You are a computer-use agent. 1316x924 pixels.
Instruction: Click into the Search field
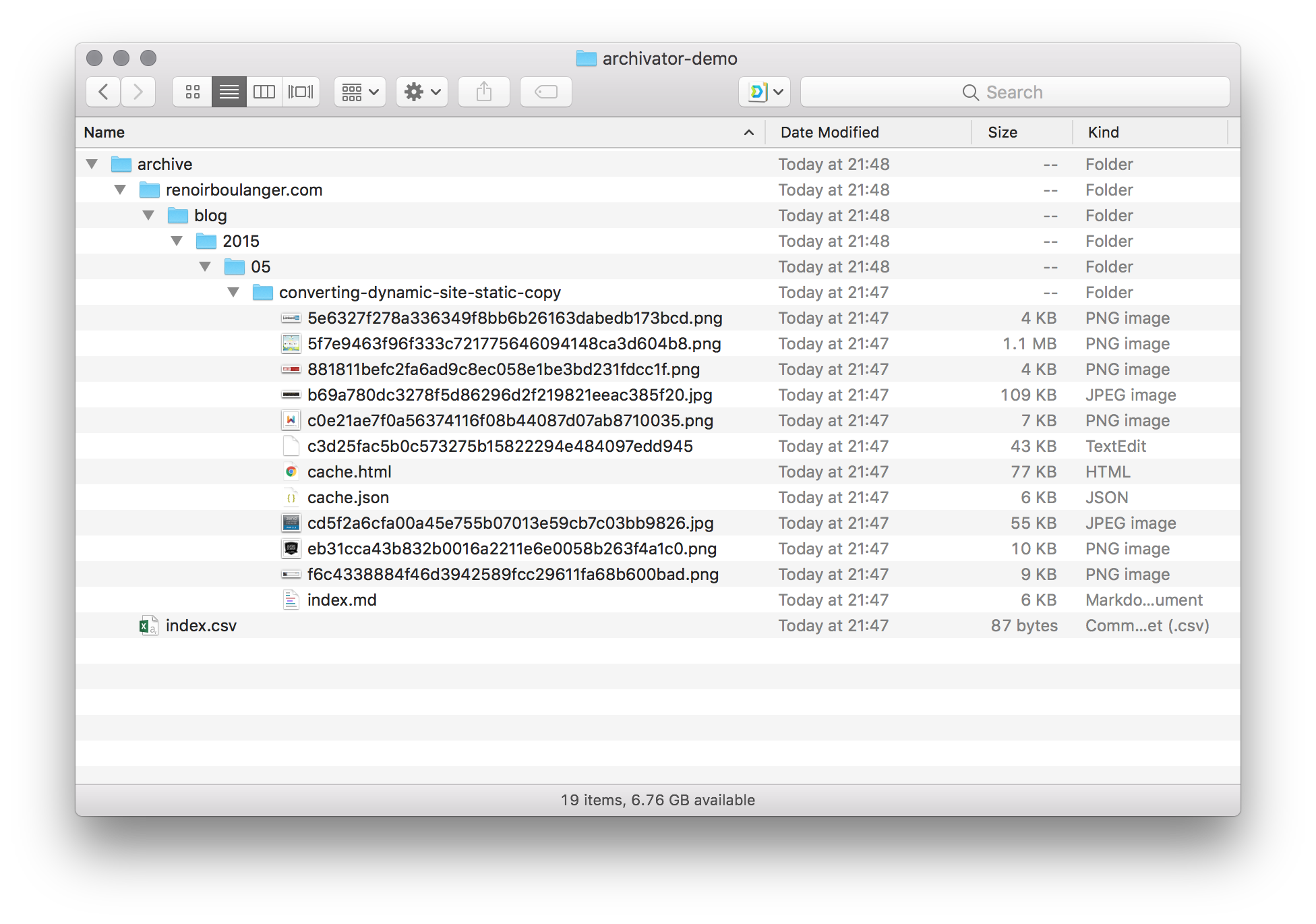pyautogui.click(x=1015, y=92)
